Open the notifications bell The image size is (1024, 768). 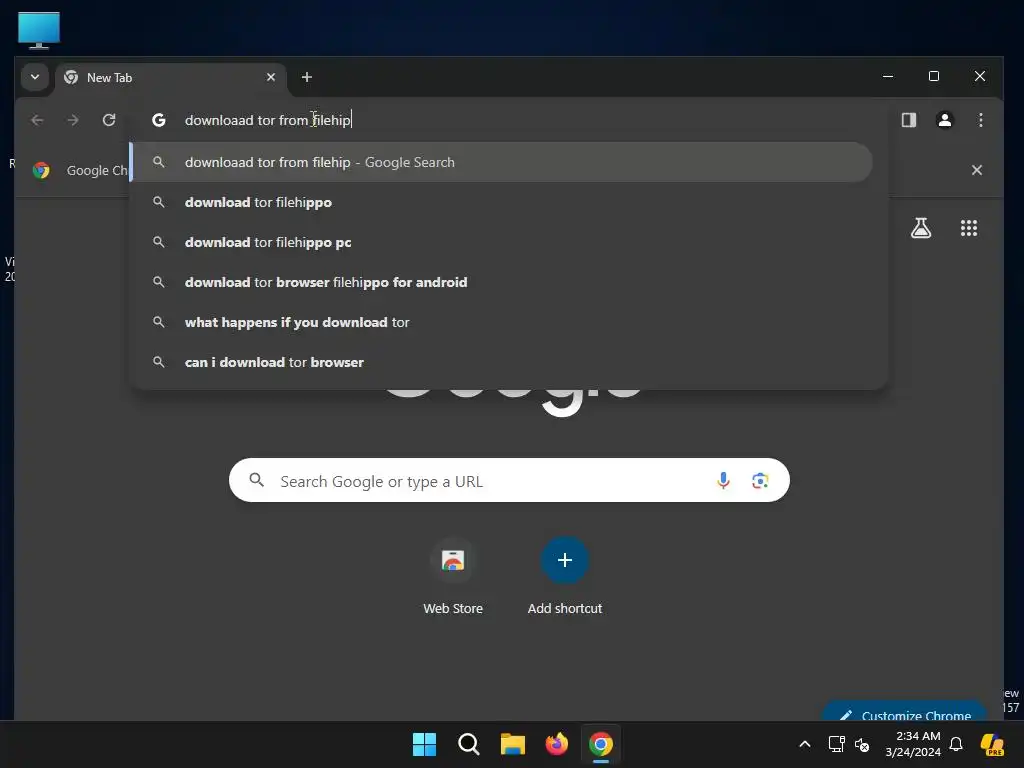[955, 744]
